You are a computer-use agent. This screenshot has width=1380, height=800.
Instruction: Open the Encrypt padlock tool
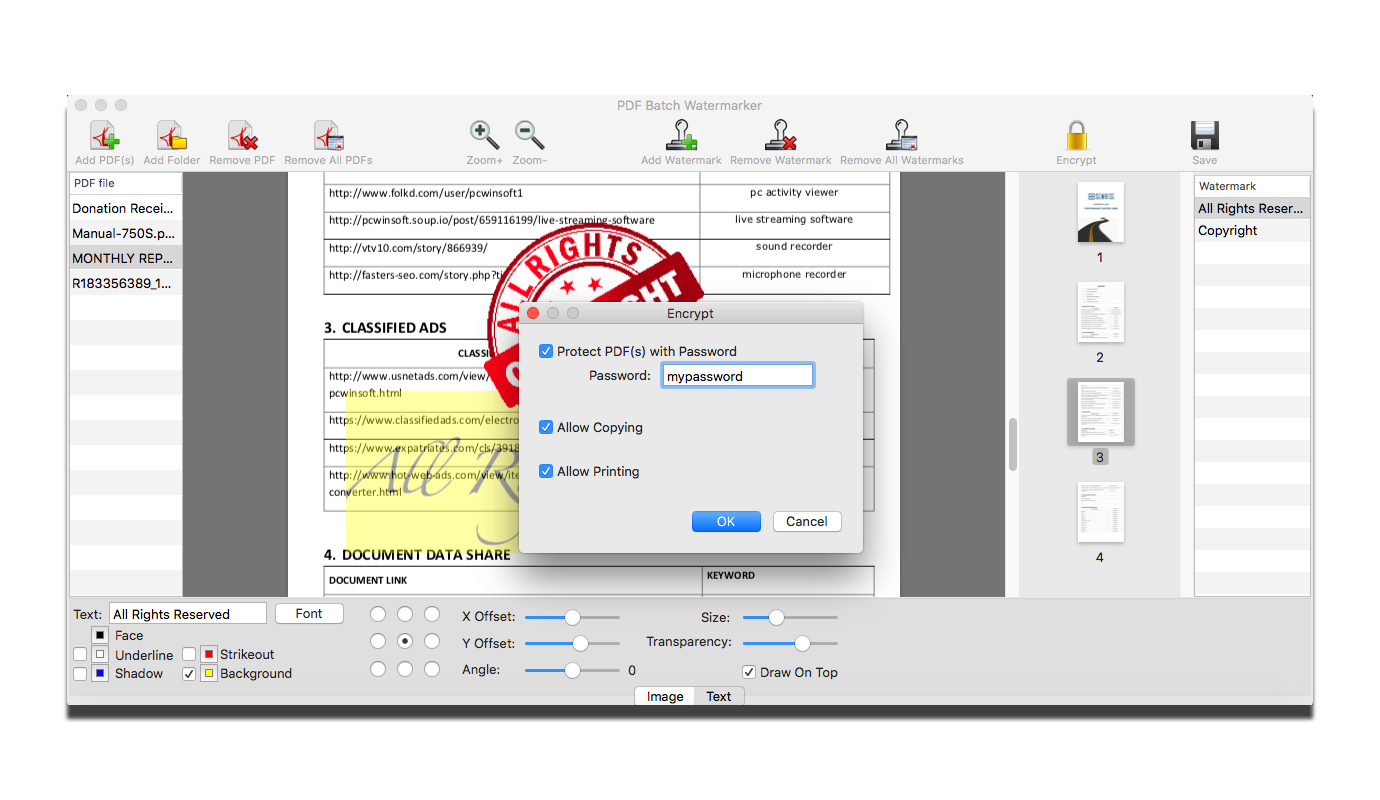(1076, 136)
